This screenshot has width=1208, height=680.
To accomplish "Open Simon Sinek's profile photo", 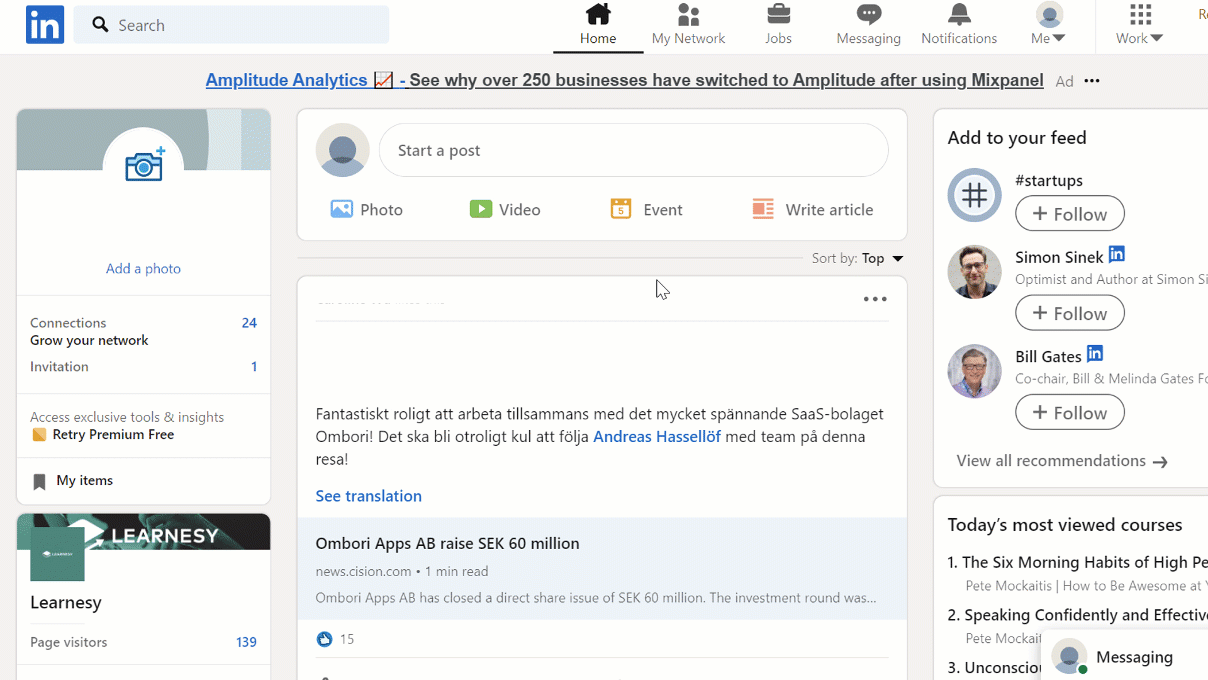I will pyautogui.click(x=975, y=271).
